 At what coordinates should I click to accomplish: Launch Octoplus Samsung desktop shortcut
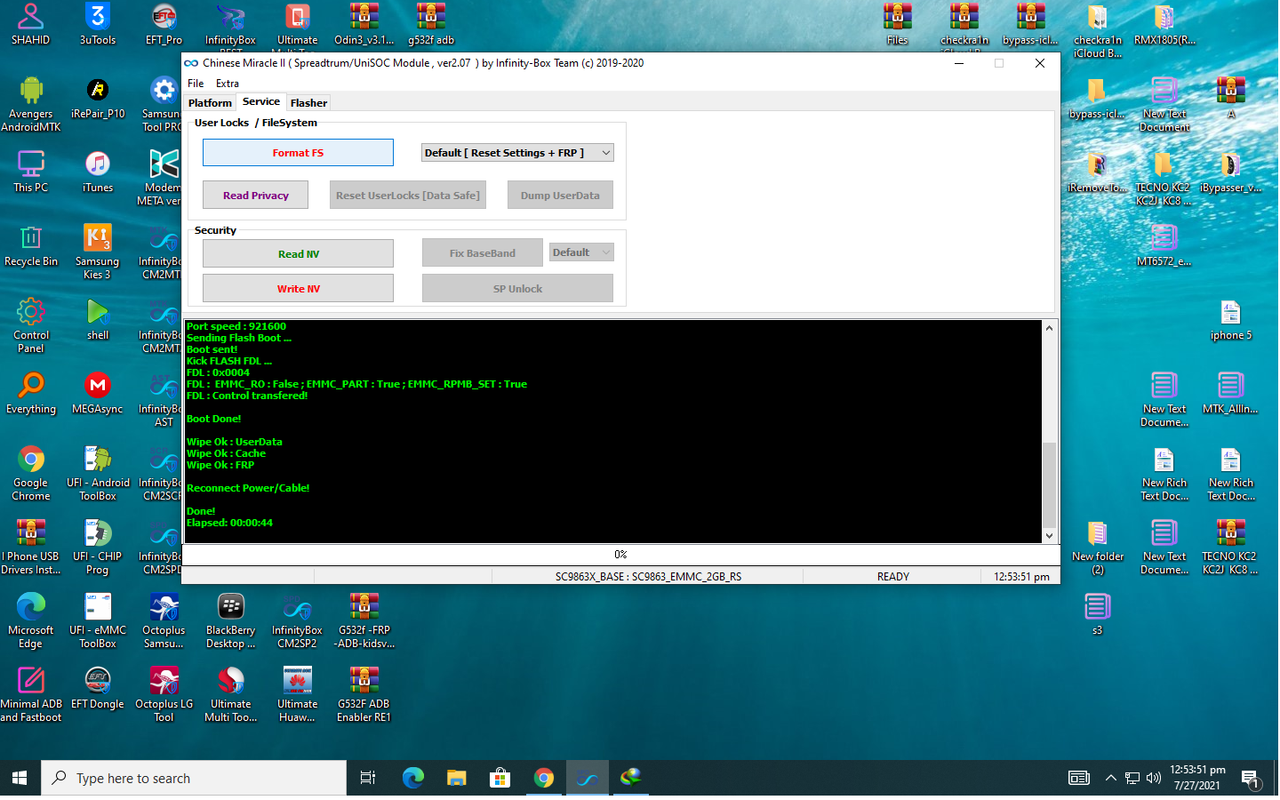coord(164,622)
